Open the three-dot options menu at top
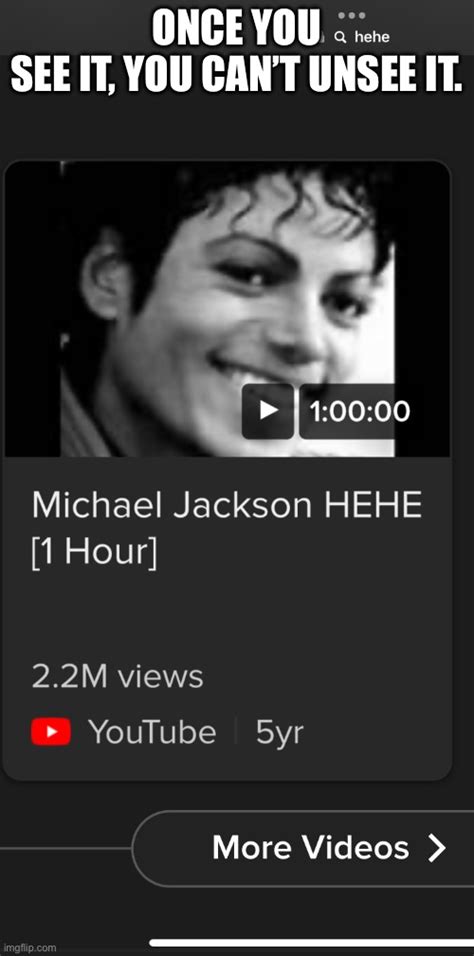The width and height of the screenshot is (474, 956). point(351,15)
